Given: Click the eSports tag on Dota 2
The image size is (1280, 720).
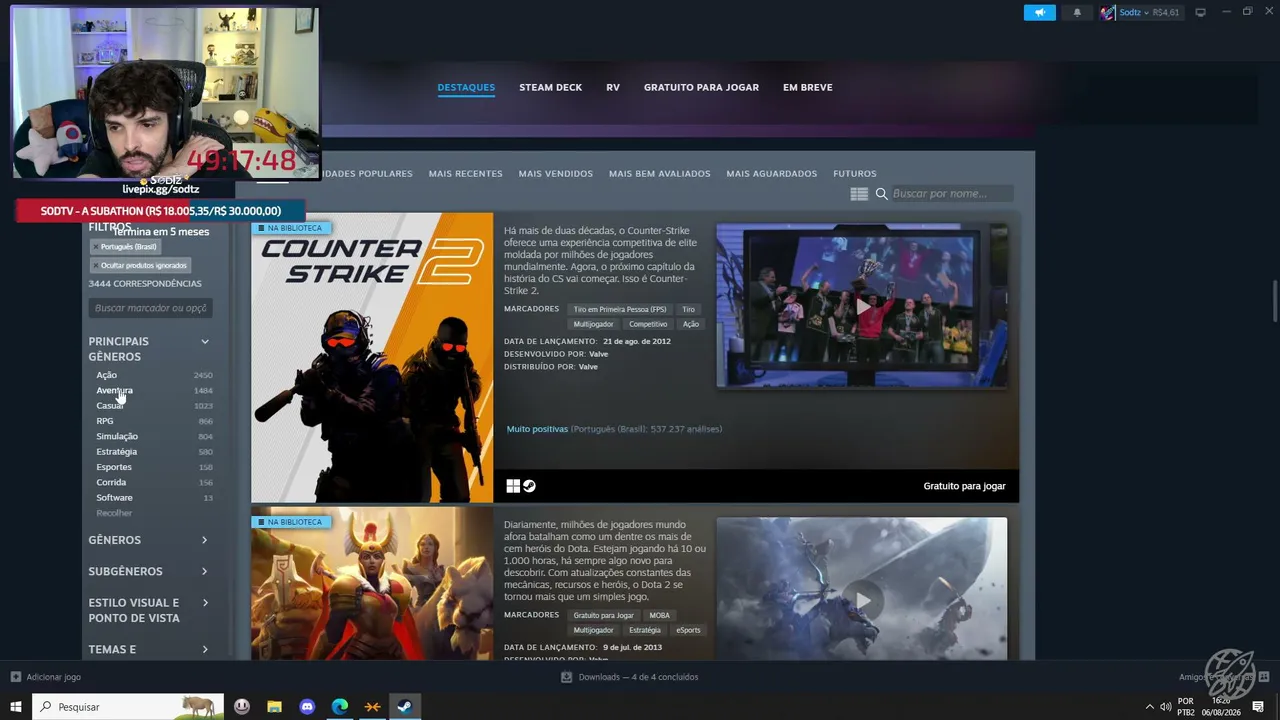Looking at the screenshot, I should pos(688,630).
